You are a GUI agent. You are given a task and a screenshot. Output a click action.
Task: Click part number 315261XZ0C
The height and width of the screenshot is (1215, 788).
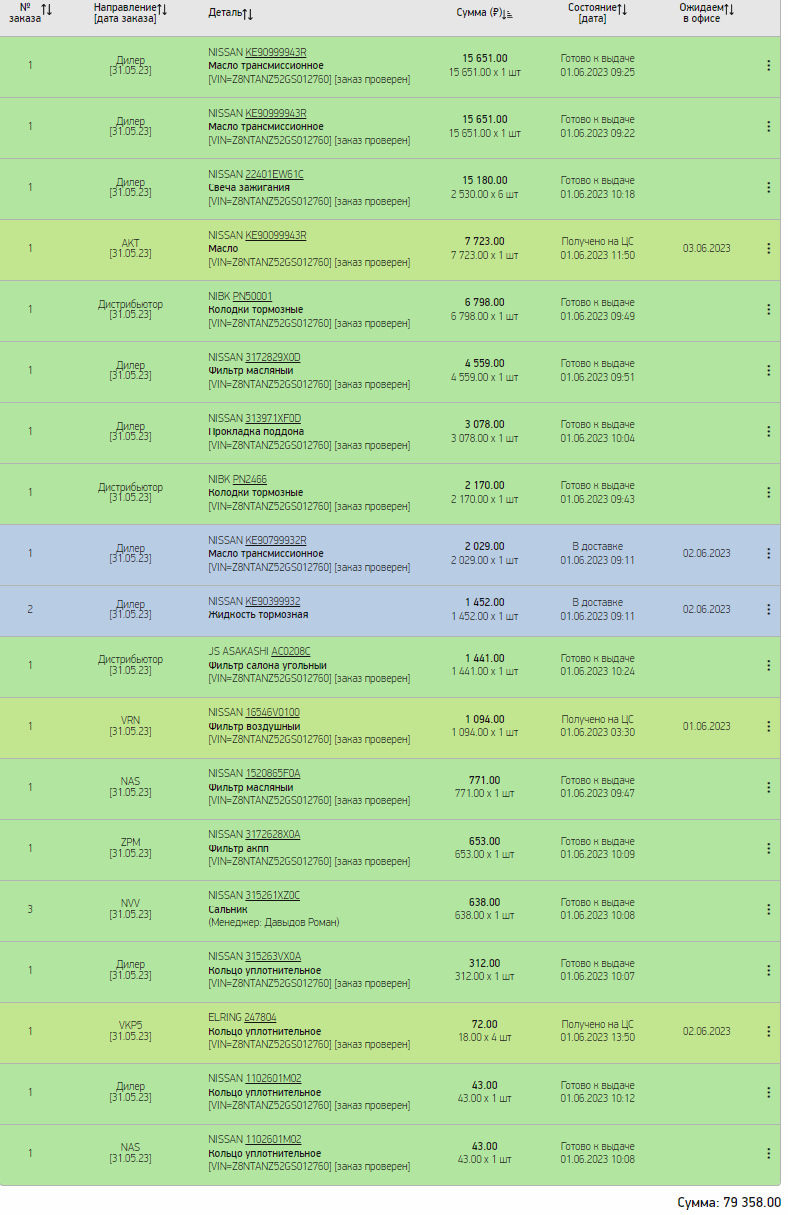pyautogui.click(x=273, y=895)
